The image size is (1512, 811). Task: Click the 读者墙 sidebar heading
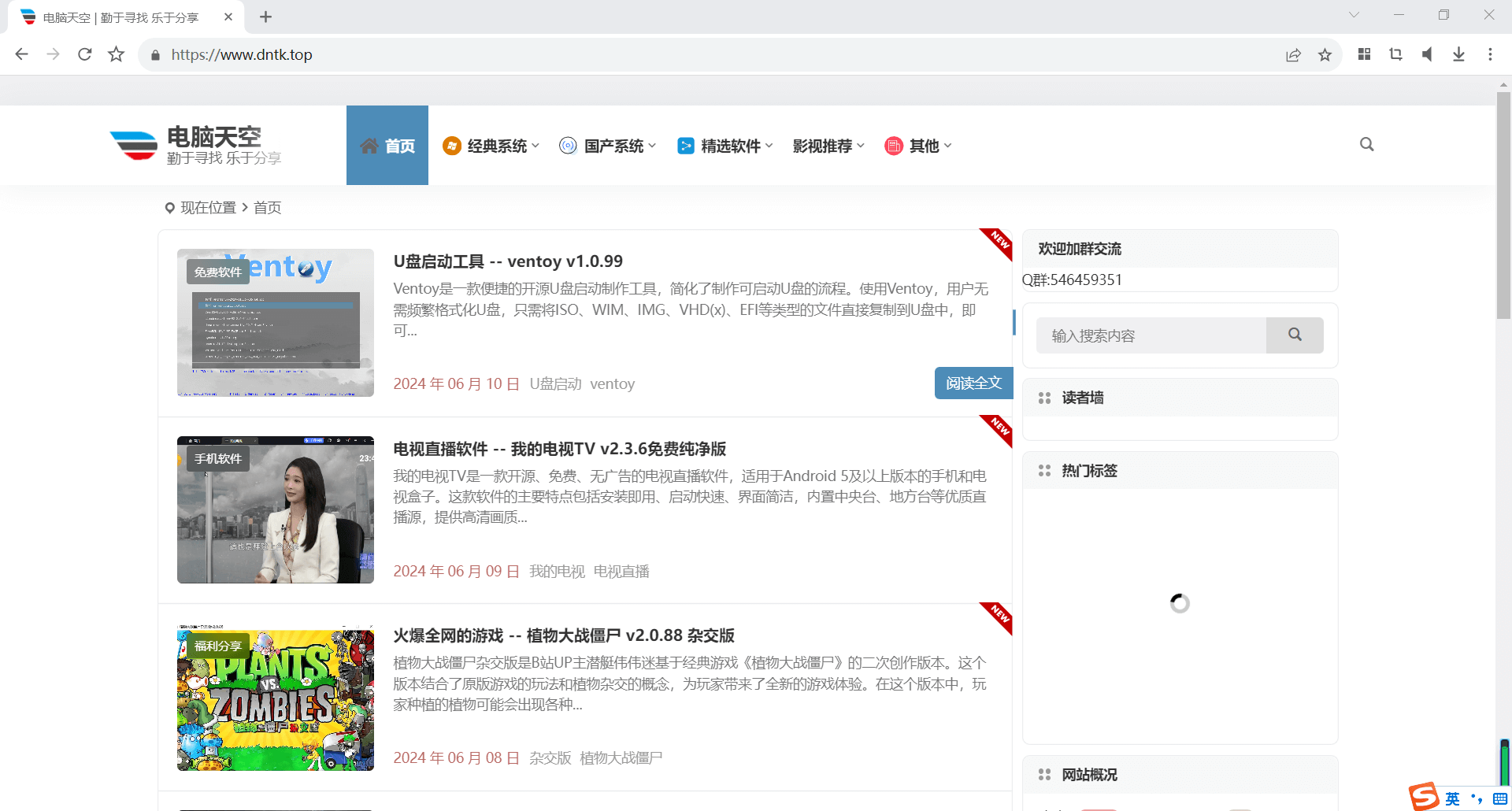tap(1082, 398)
